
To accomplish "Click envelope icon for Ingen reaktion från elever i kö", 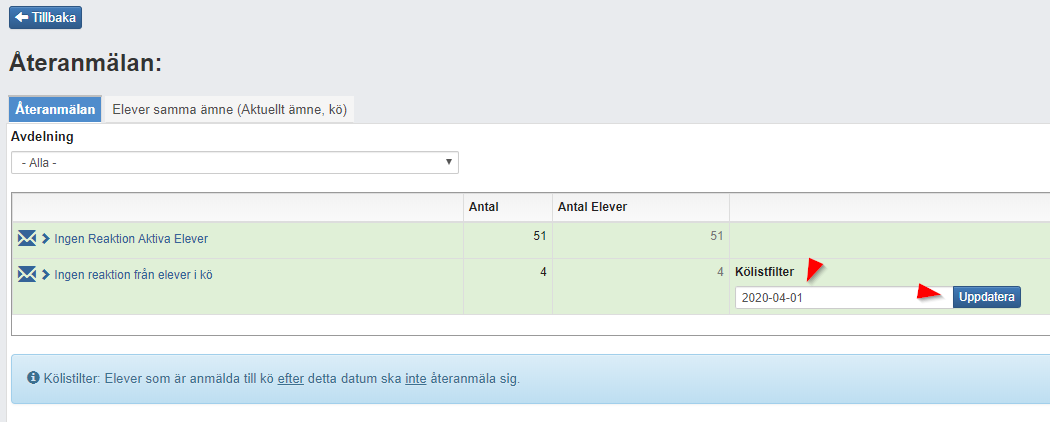I will click(x=27, y=273).
